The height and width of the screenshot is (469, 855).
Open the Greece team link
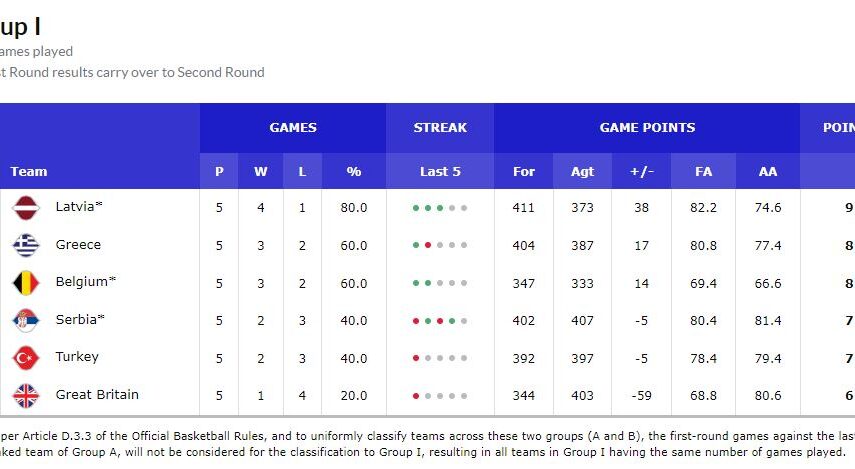tap(78, 245)
